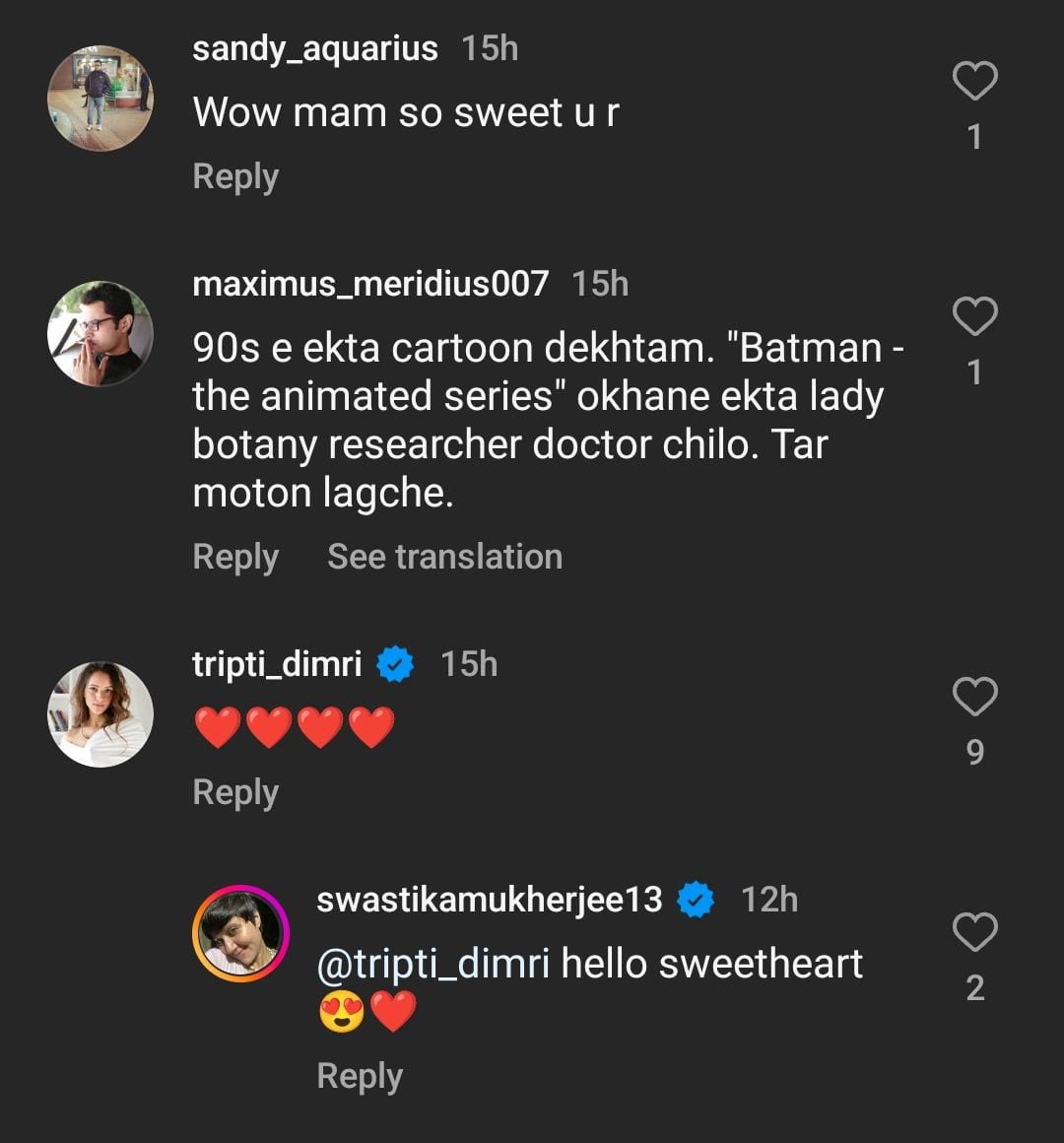Viewport: 1064px width, 1143px height.
Task: Open the swastikamukherjee13 username link
Action: 490,900
